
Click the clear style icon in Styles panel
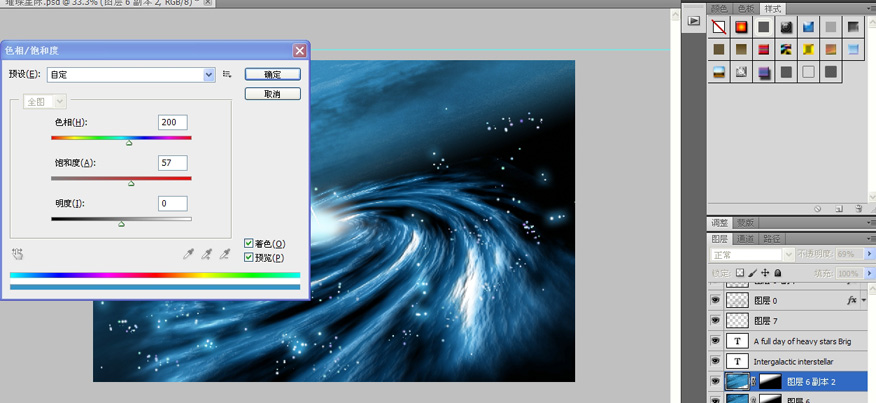[817, 208]
